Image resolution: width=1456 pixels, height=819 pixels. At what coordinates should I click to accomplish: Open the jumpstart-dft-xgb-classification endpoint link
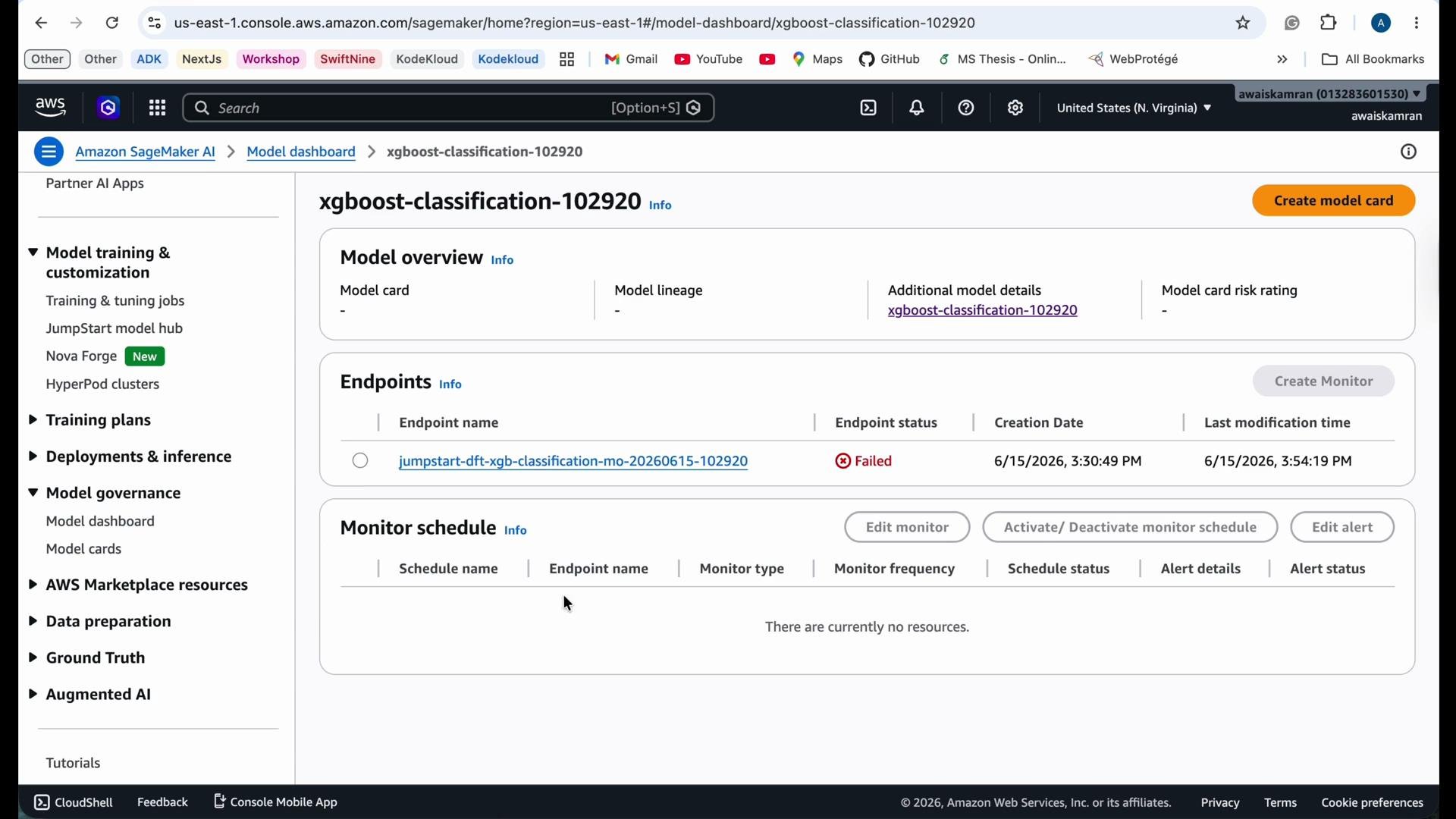573,462
